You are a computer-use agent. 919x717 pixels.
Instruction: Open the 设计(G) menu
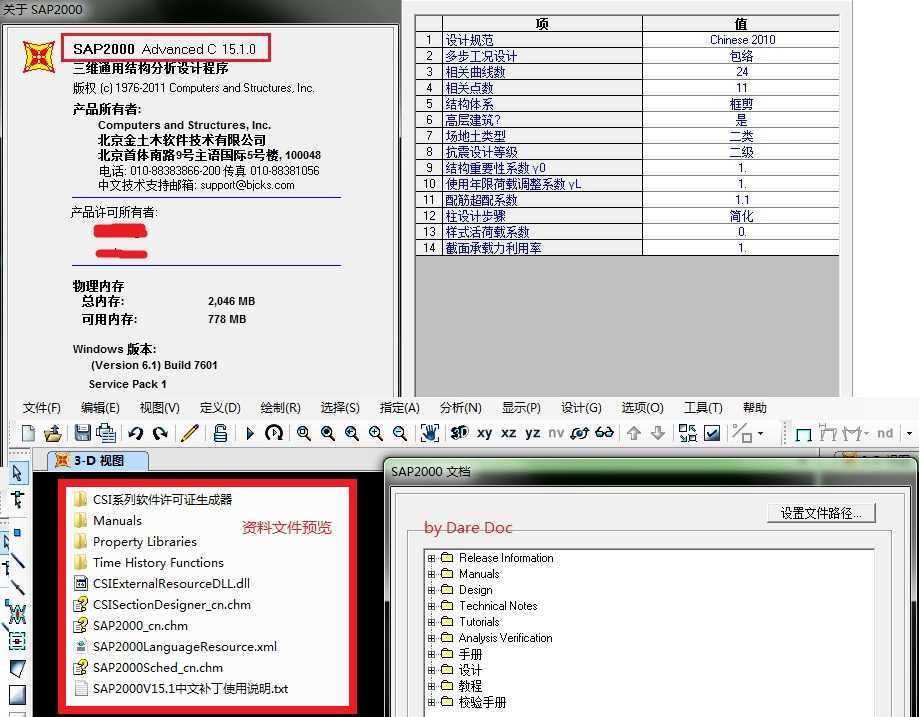click(x=581, y=407)
